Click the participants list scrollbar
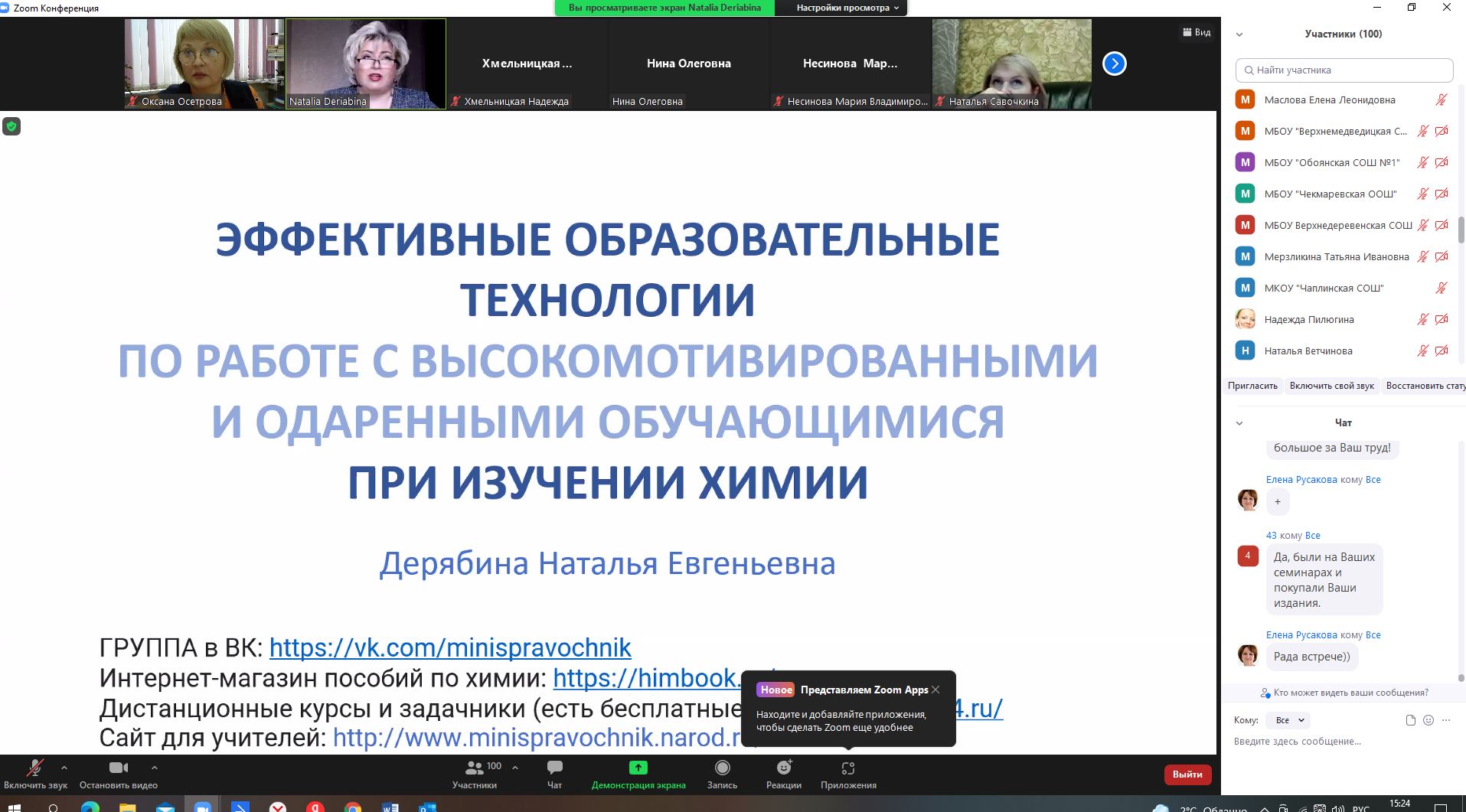Viewport: 1466px width, 812px height. coord(1461,230)
